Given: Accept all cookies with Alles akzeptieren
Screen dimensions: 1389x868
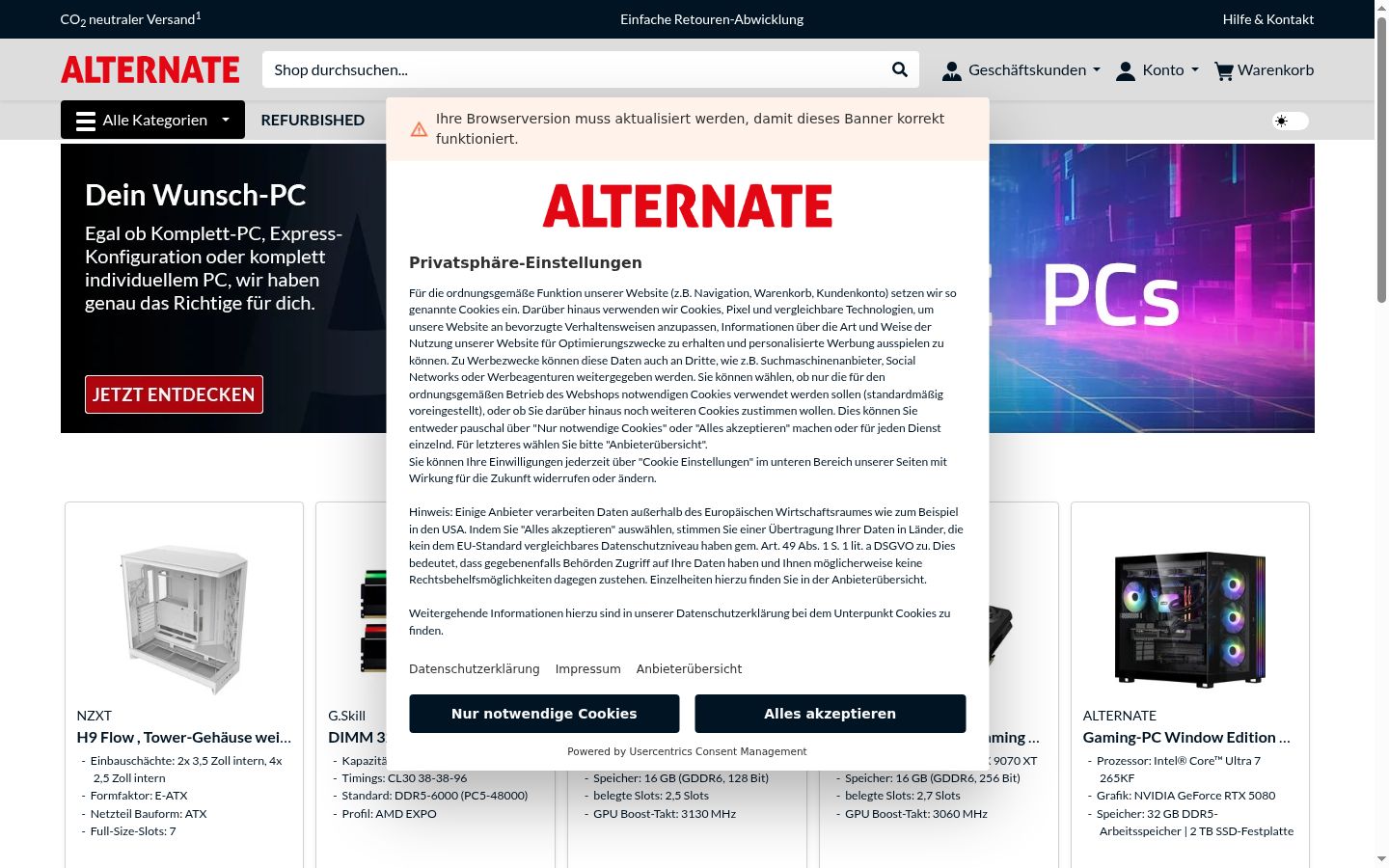Looking at the screenshot, I should point(831,714).
